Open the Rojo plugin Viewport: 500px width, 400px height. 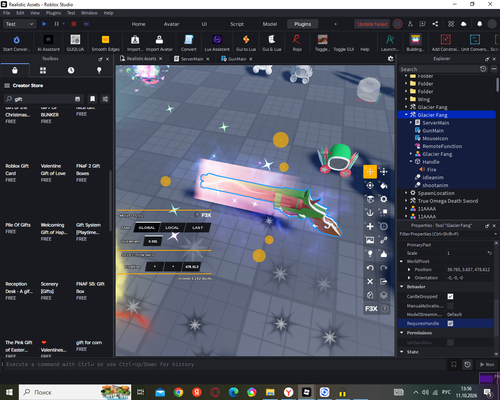tap(297, 43)
